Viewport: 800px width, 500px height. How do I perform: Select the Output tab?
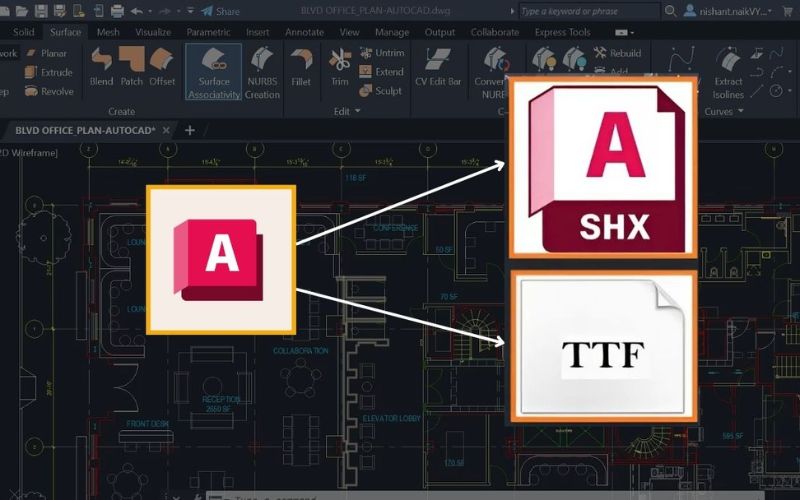[x=440, y=32]
